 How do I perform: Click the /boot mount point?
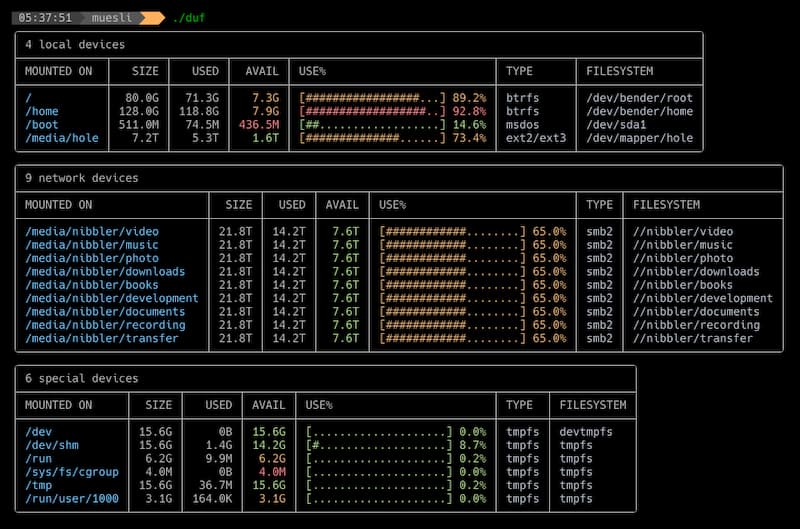click(x=42, y=124)
